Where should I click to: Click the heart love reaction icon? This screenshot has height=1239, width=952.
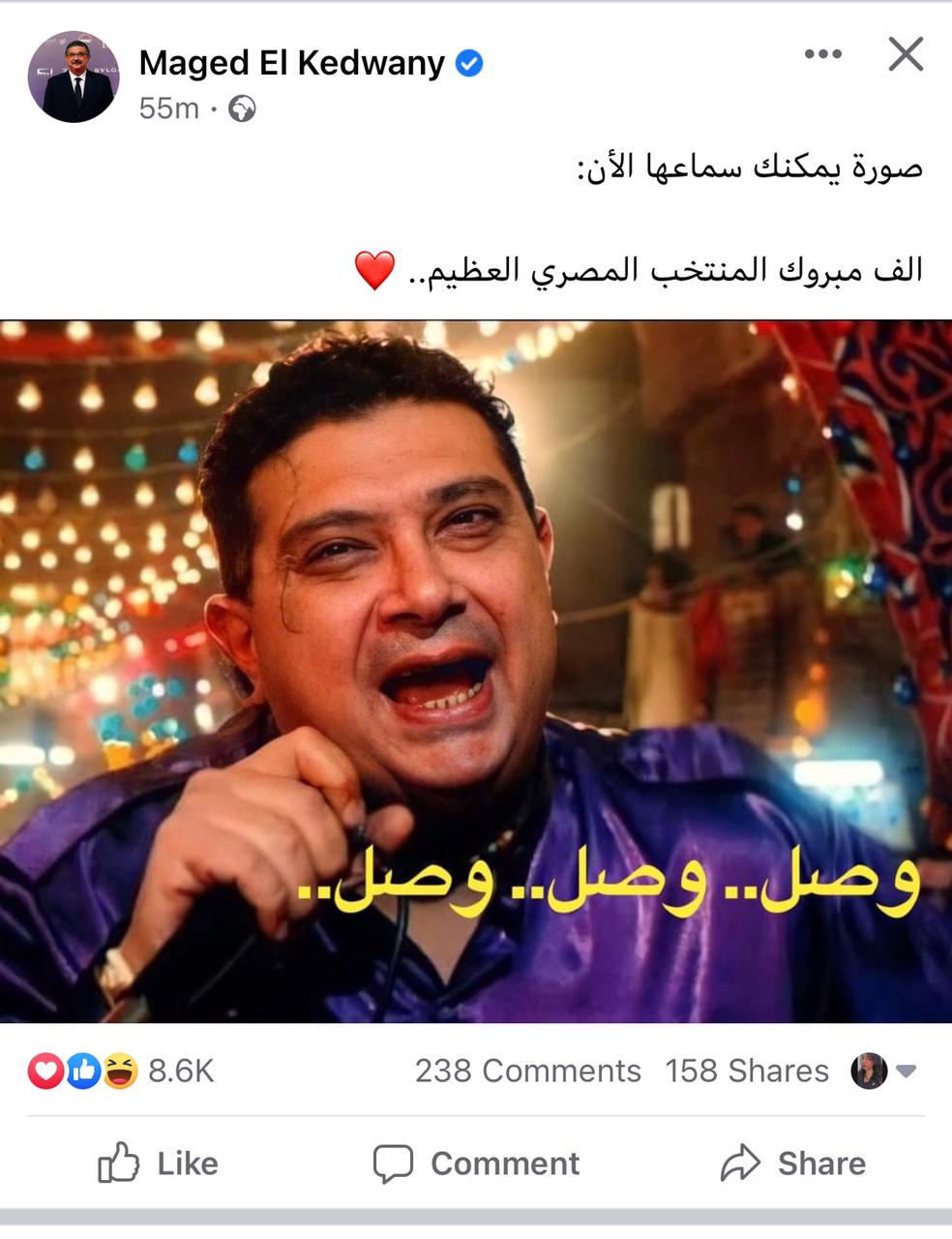45,1071
